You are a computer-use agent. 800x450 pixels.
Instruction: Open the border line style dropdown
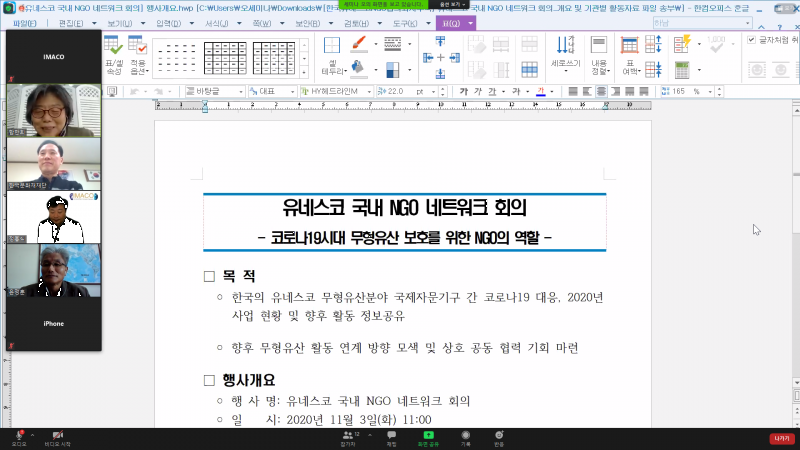click(409, 44)
